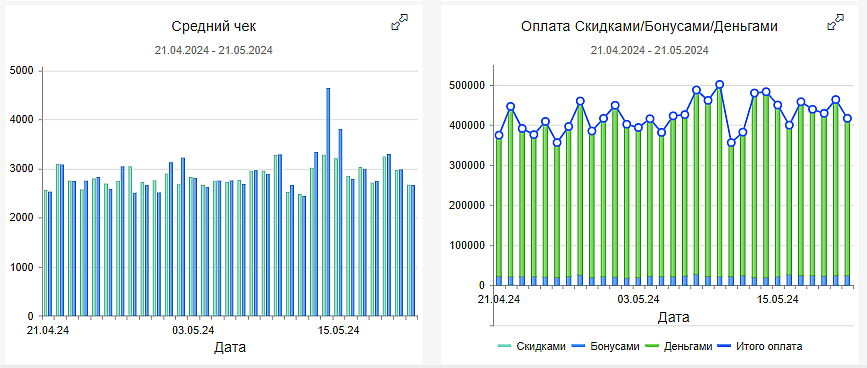Click the highest point on Итого оплата line

click(x=719, y=85)
